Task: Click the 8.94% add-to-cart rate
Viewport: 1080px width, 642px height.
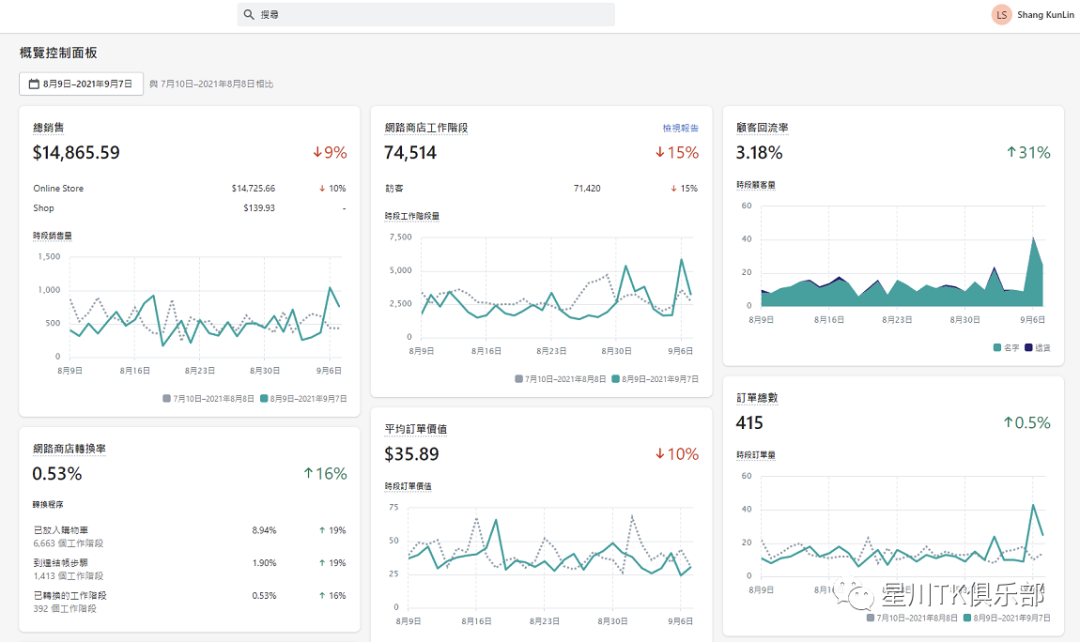Action: pyautogui.click(x=264, y=530)
